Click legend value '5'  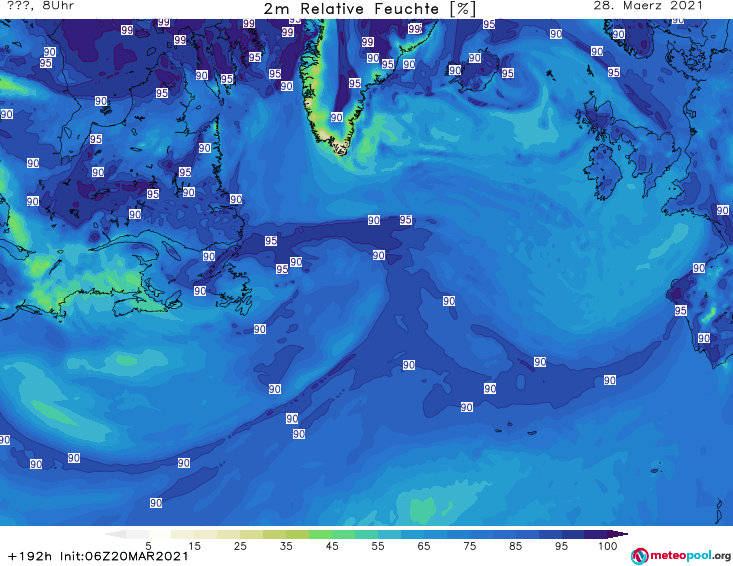pos(148,546)
